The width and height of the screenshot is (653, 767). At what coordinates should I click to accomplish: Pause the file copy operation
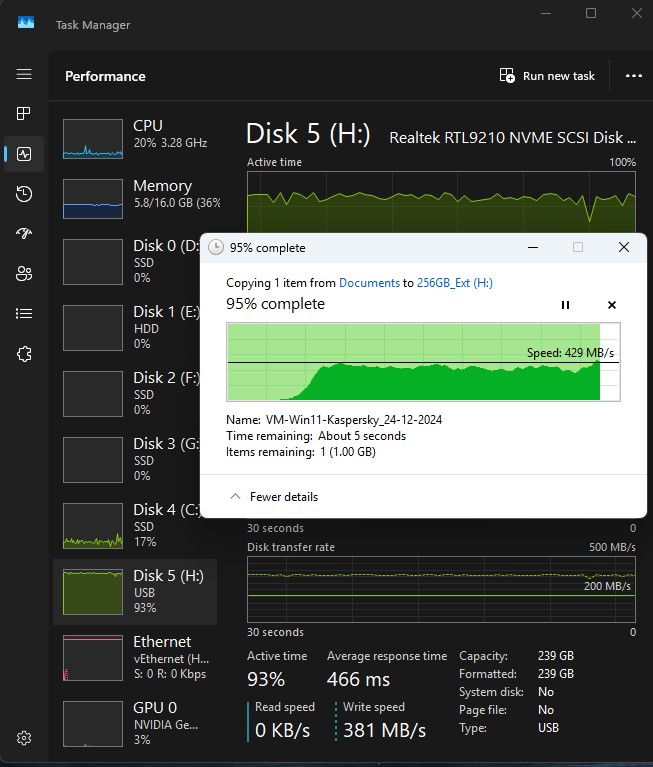pos(565,305)
